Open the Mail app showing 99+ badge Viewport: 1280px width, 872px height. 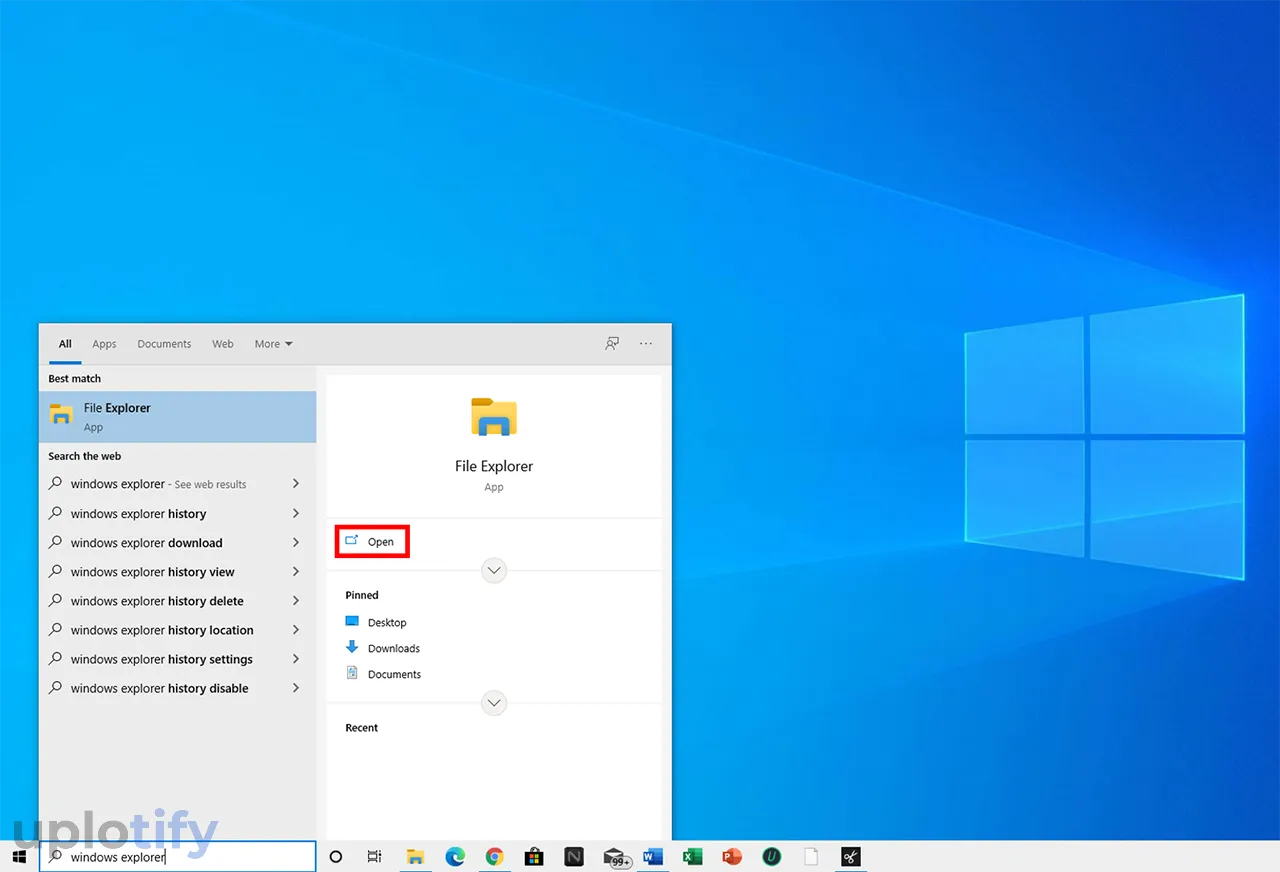pyautogui.click(x=616, y=858)
